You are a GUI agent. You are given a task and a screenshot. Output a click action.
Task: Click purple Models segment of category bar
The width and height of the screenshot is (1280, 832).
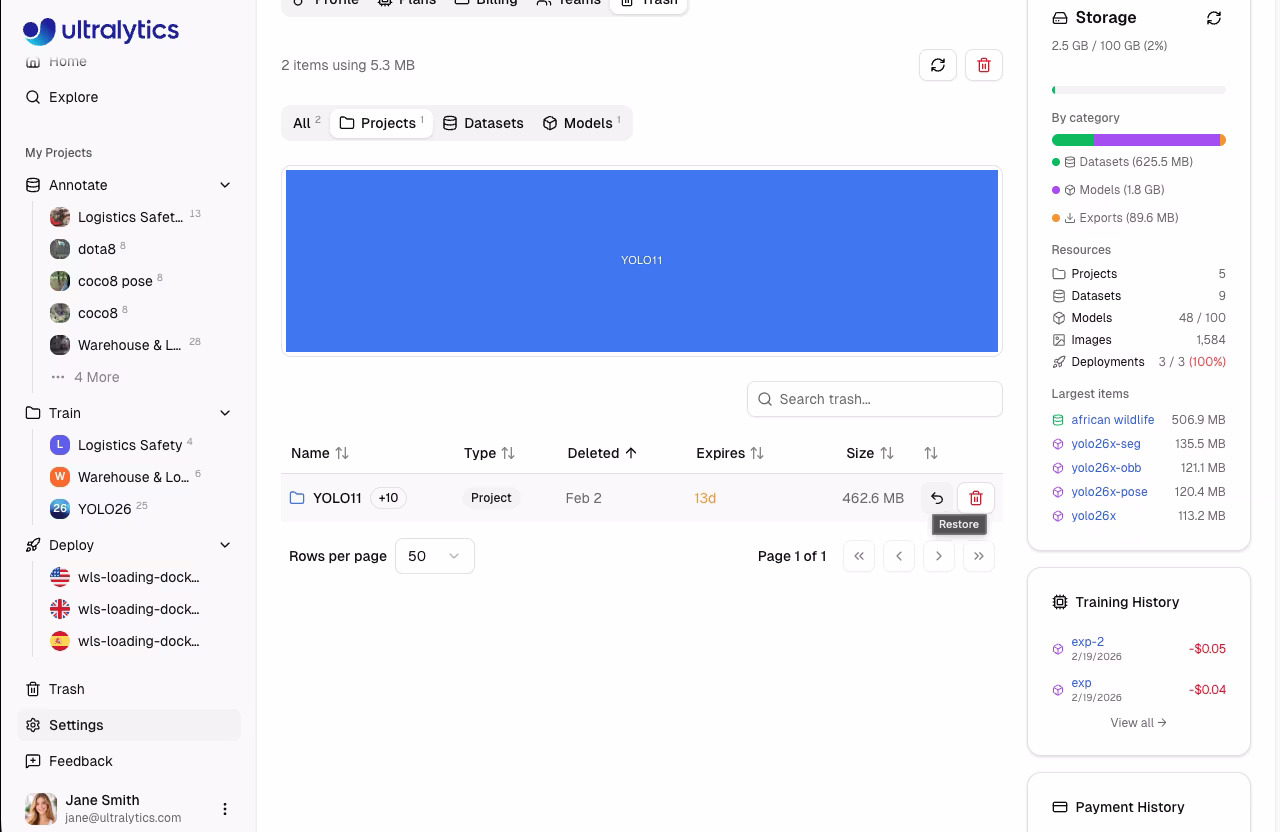point(1157,140)
